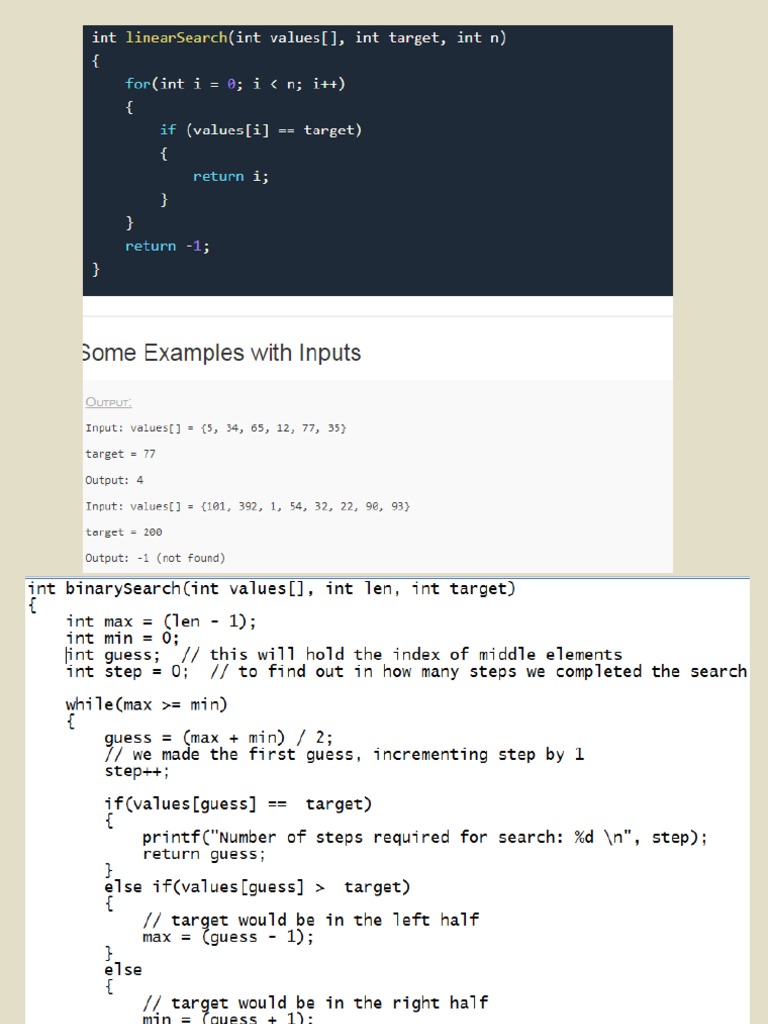Screen dimensions: 768x1024
Task: Place cursor at 'int guess;' declaration
Action: [x=112, y=655]
